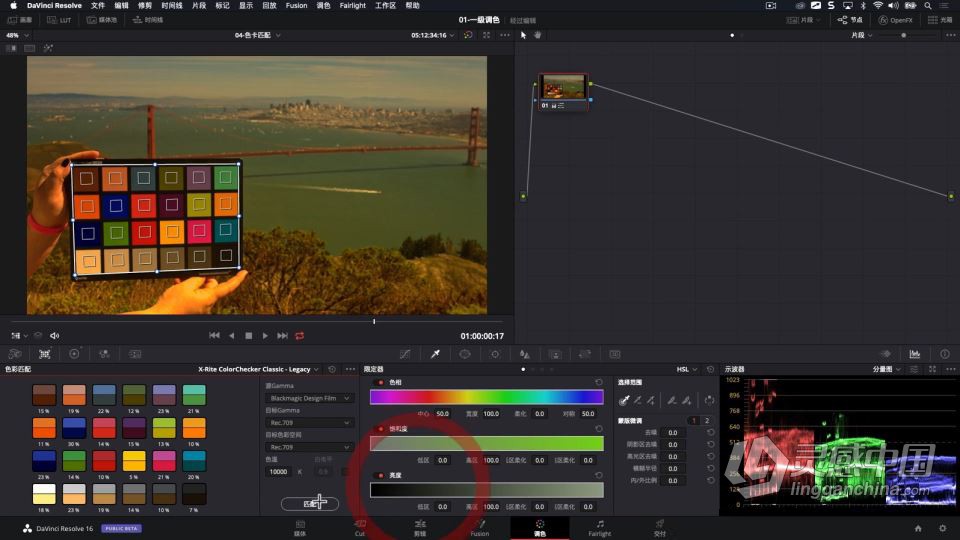Click the Match button in Color Match
The image size is (960, 540).
point(310,504)
